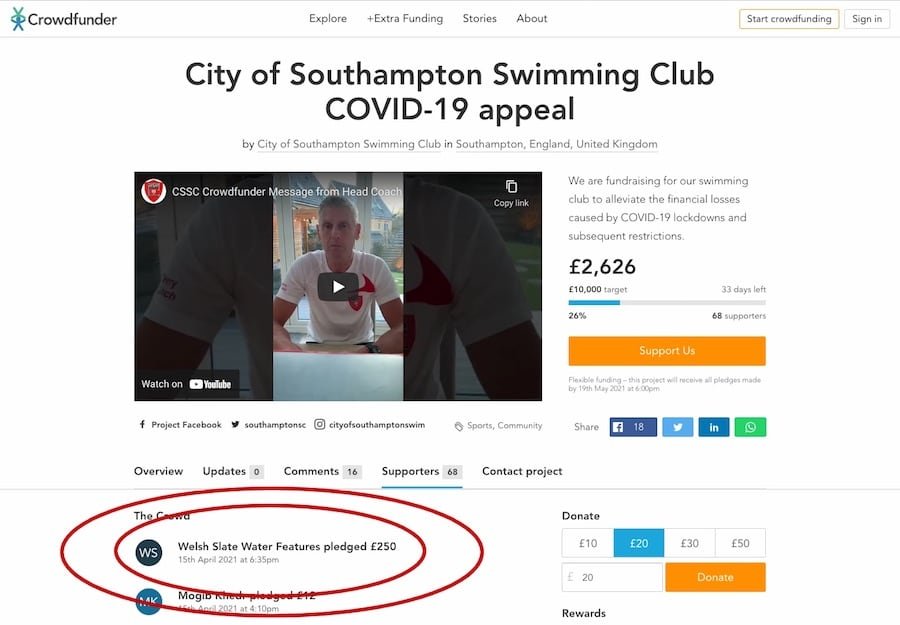The height and width of the screenshot is (625, 900).
Task: Click the Support Us button
Action: [667, 351]
